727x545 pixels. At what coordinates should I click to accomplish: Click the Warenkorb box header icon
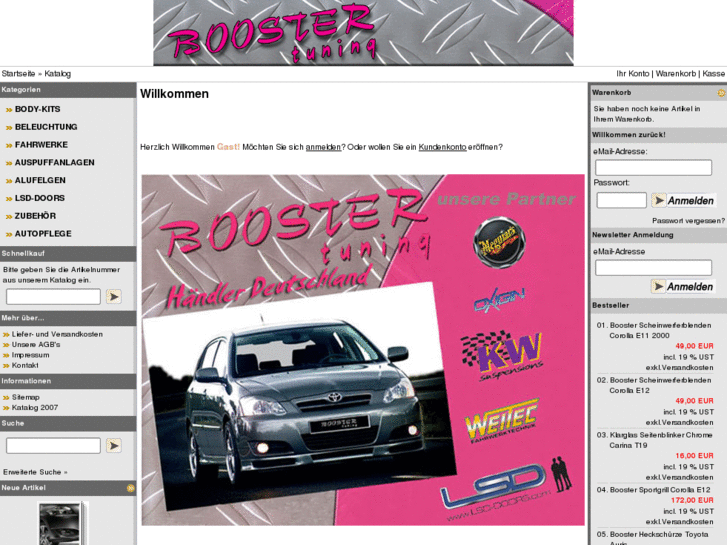pyautogui.click(x=721, y=93)
